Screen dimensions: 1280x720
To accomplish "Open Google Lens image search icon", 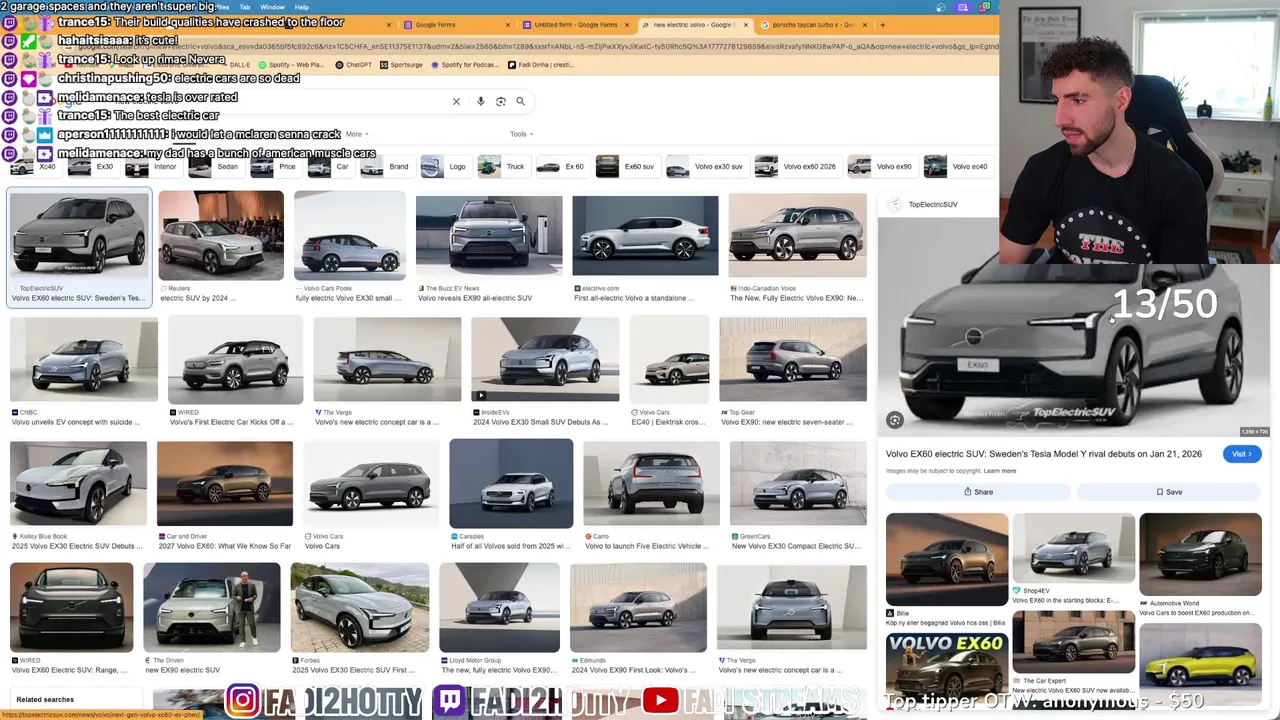I will point(501,101).
